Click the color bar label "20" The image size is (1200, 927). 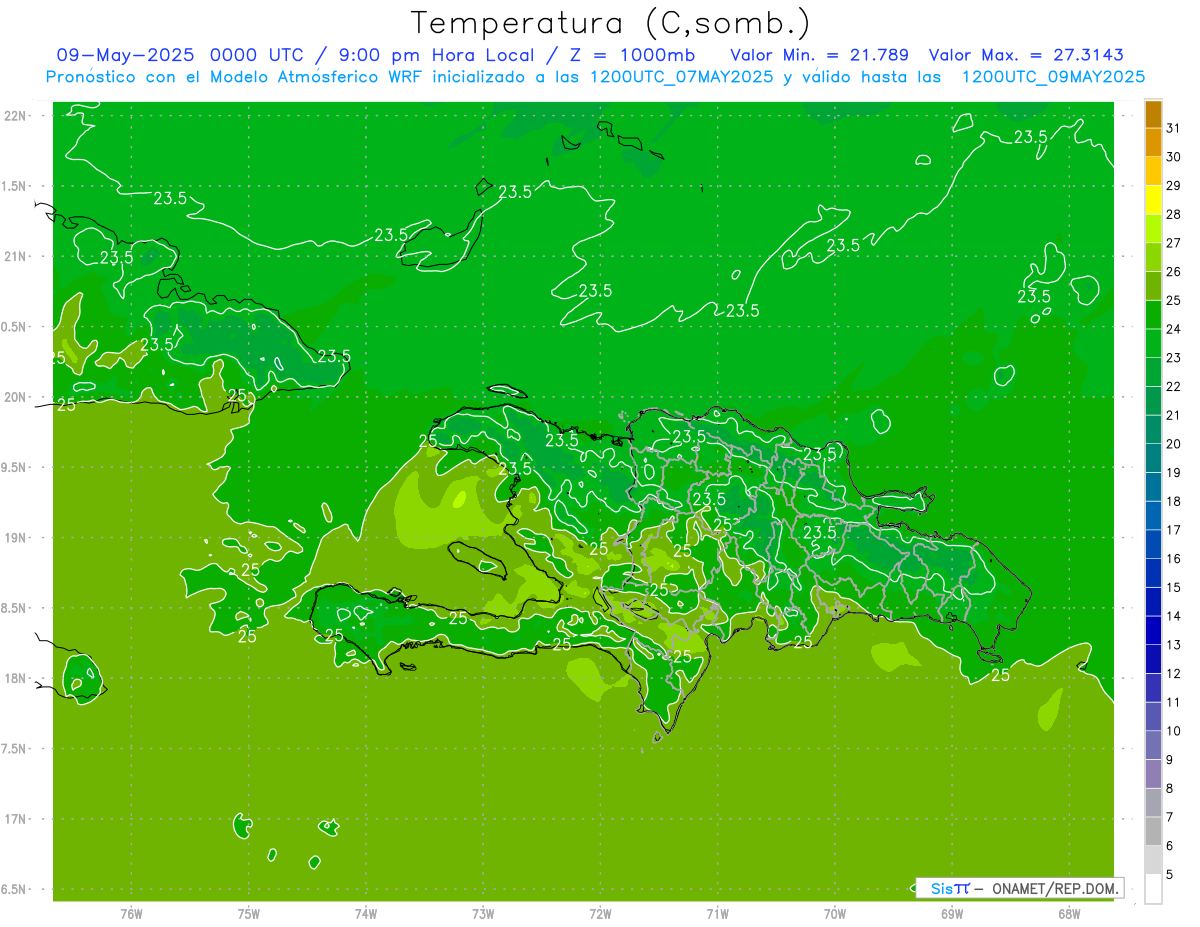(x=1174, y=444)
